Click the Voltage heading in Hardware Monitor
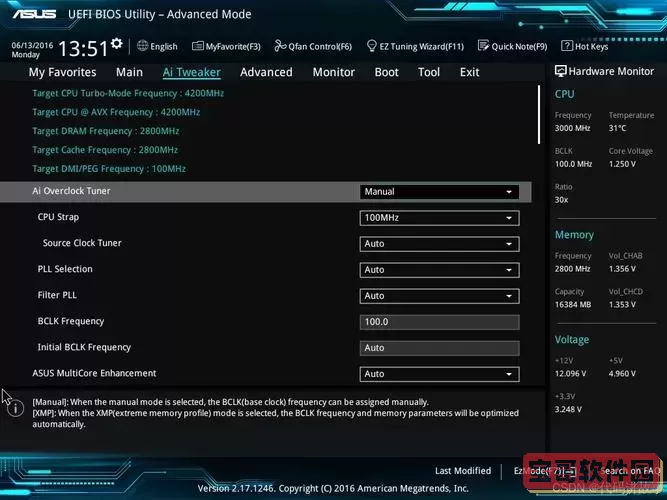Image resolution: width=667 pixels, height=500 pixels. click(x=572, y=340)
